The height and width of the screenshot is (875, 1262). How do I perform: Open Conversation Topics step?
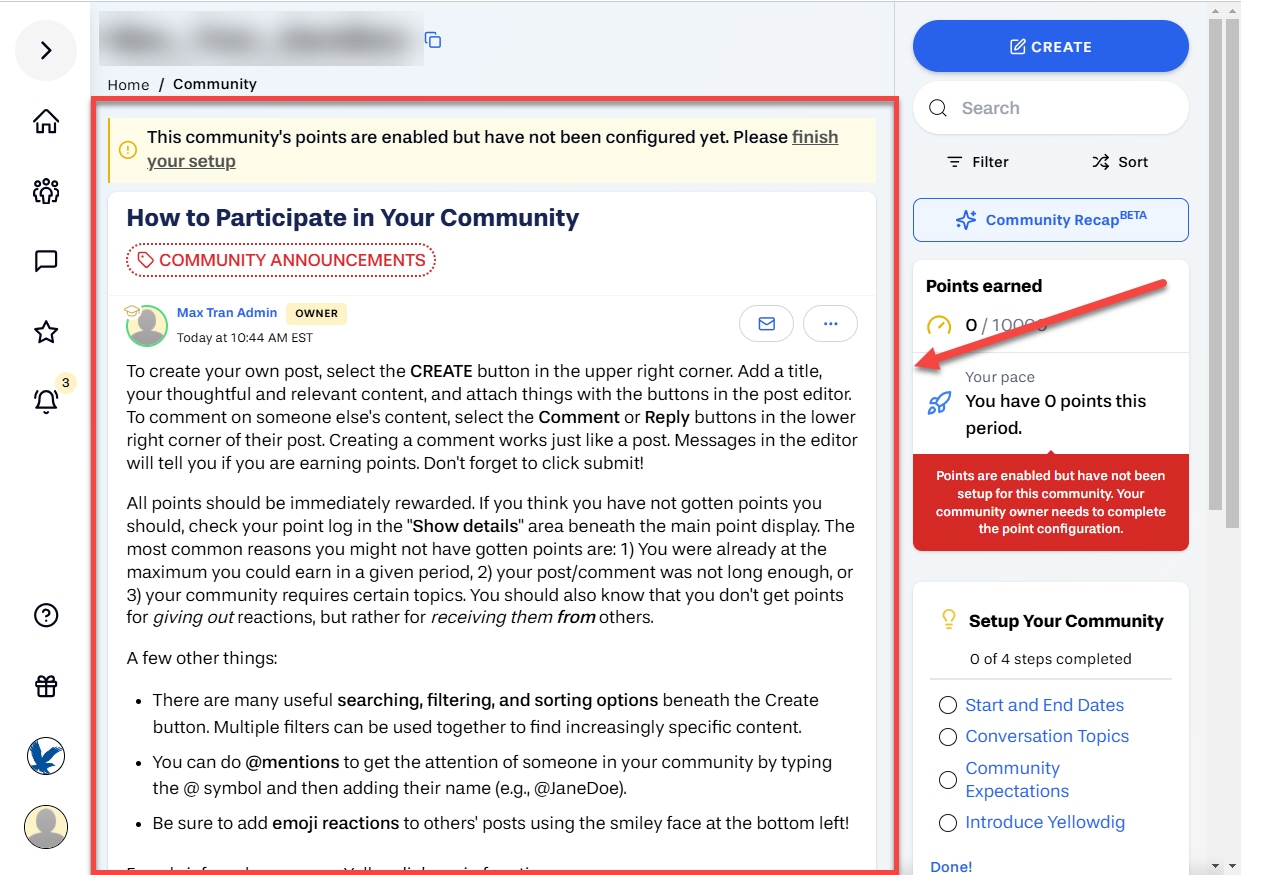1047,736
